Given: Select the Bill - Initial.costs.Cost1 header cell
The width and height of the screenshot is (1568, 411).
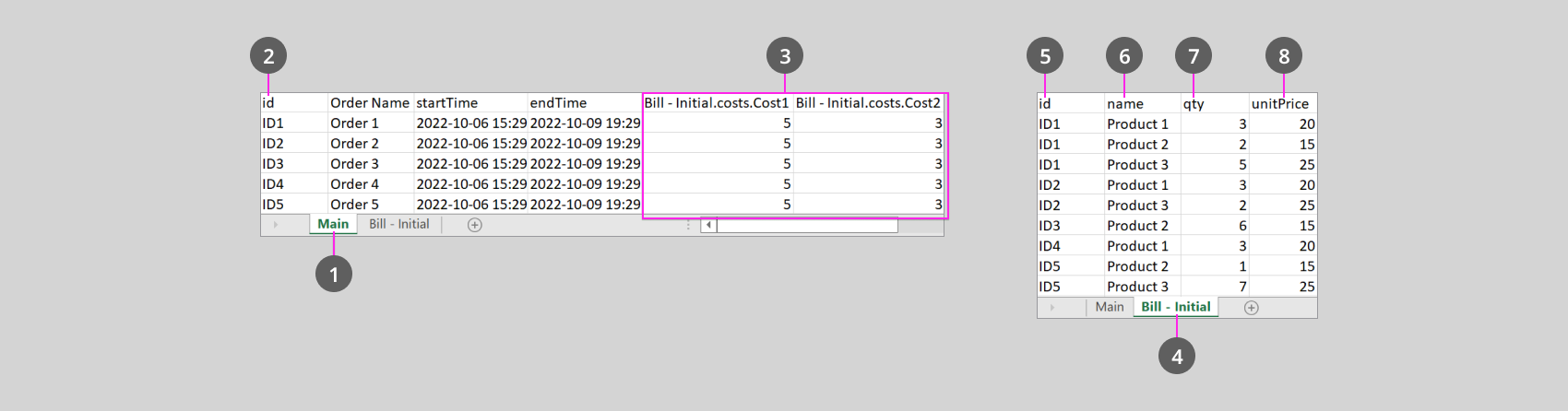Looking at the screenshot, I should (717, 103).
